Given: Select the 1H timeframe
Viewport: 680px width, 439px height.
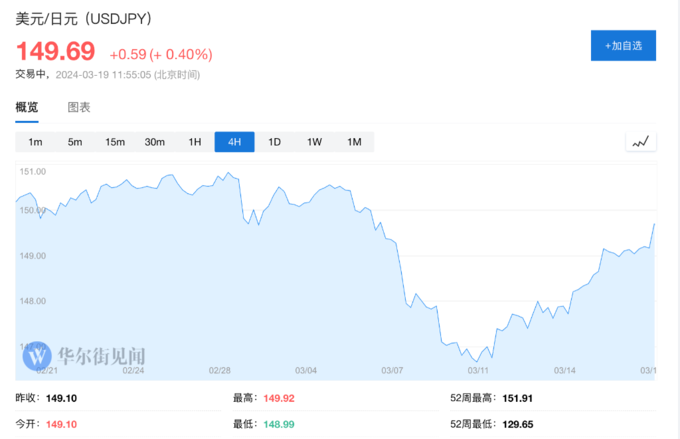Looking at the screenshot, I should [195, 142].
